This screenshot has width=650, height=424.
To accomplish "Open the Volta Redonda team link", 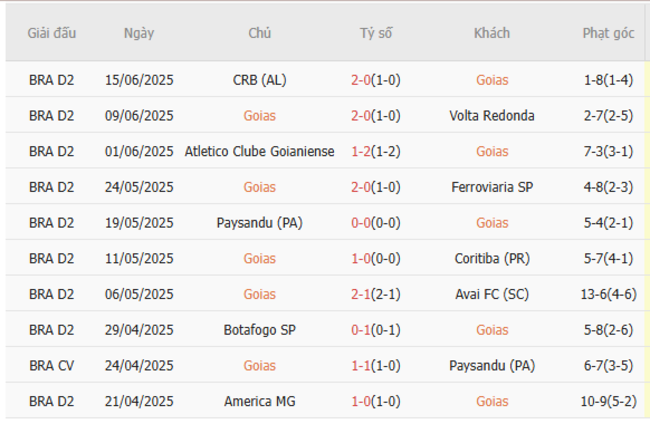I will pos(492,116).
